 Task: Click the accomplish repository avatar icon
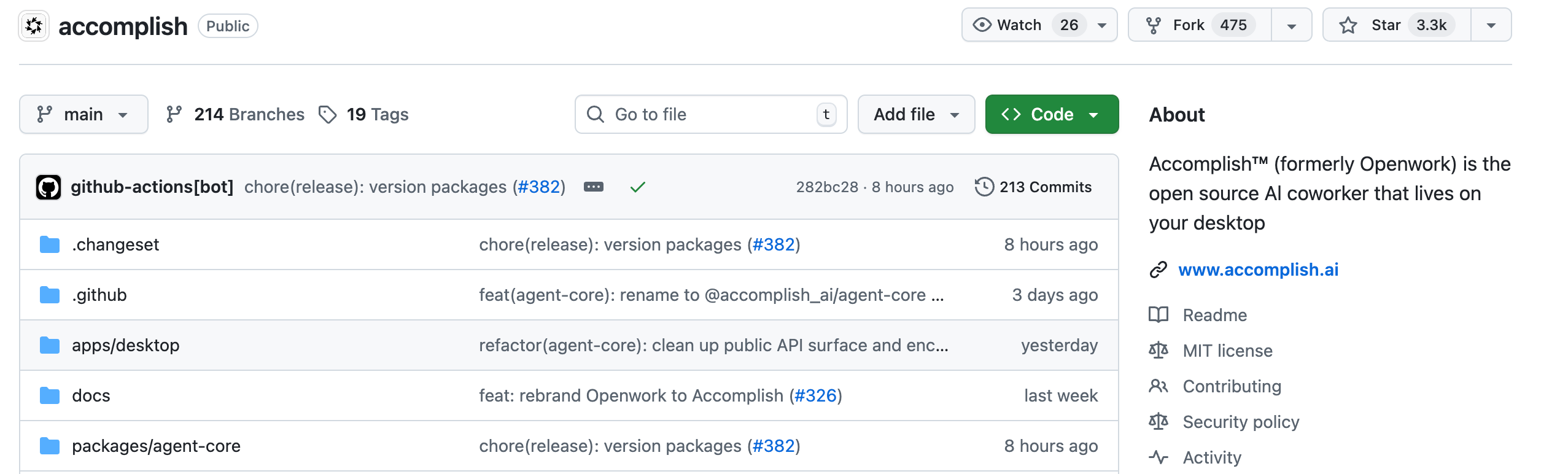click(34, 26)
